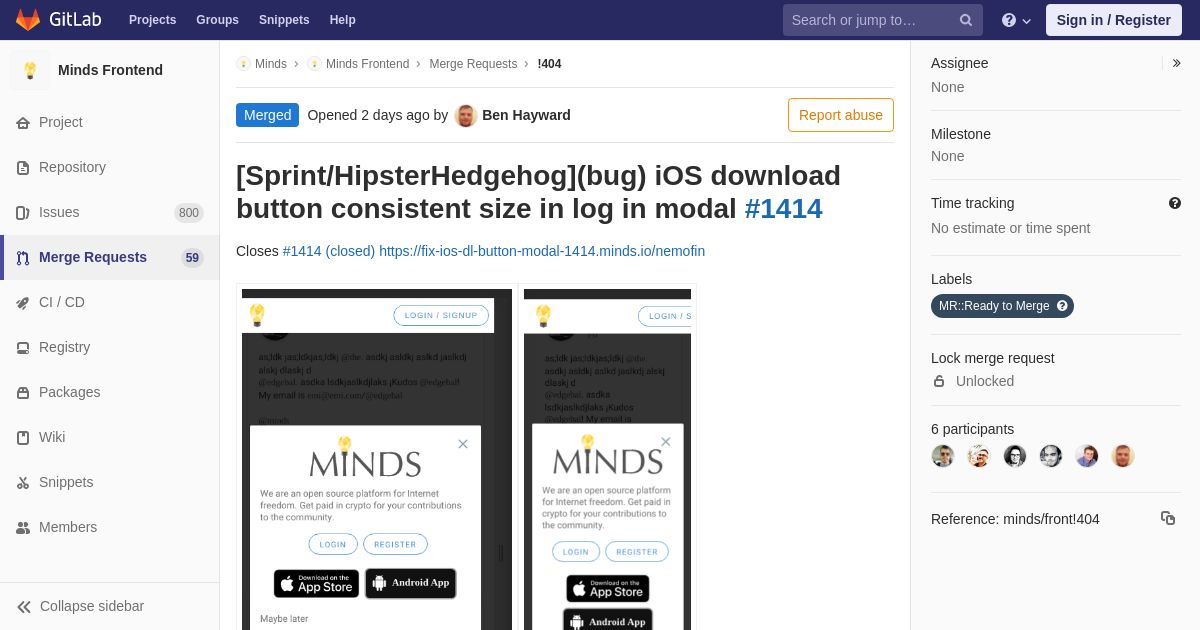Screen dimensions: 1200x630
Task: Open the #1414 (closed) link in description
Action: pyautogui.click(x=329, y=251)
